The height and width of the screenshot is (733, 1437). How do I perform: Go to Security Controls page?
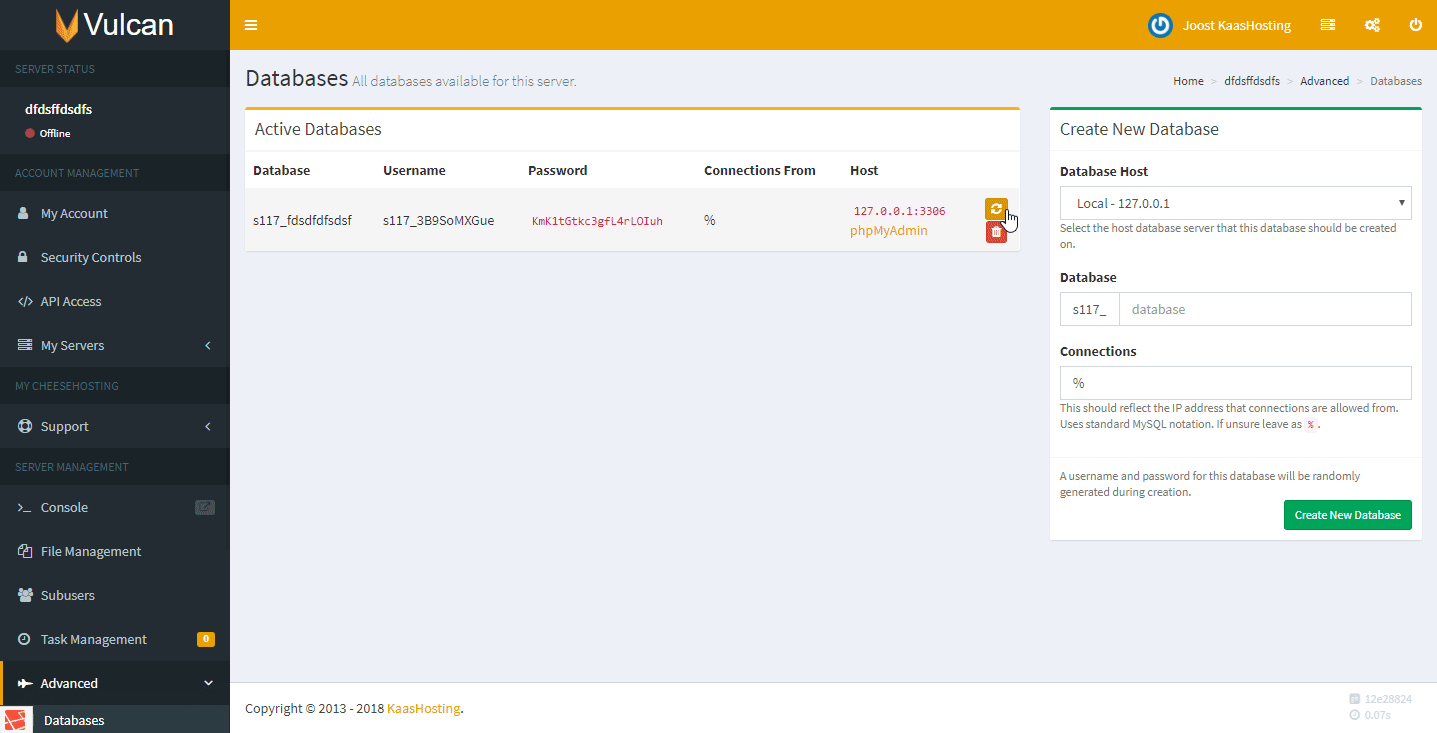[x=90, y=257]
